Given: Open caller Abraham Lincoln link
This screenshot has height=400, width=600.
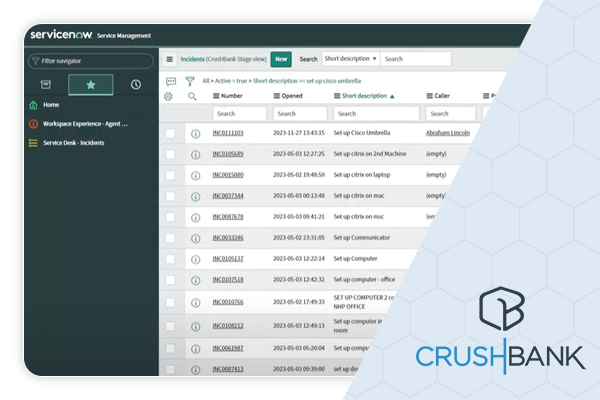Looking at the screenshot, I should pyautogui.click(x=448, y=133).
